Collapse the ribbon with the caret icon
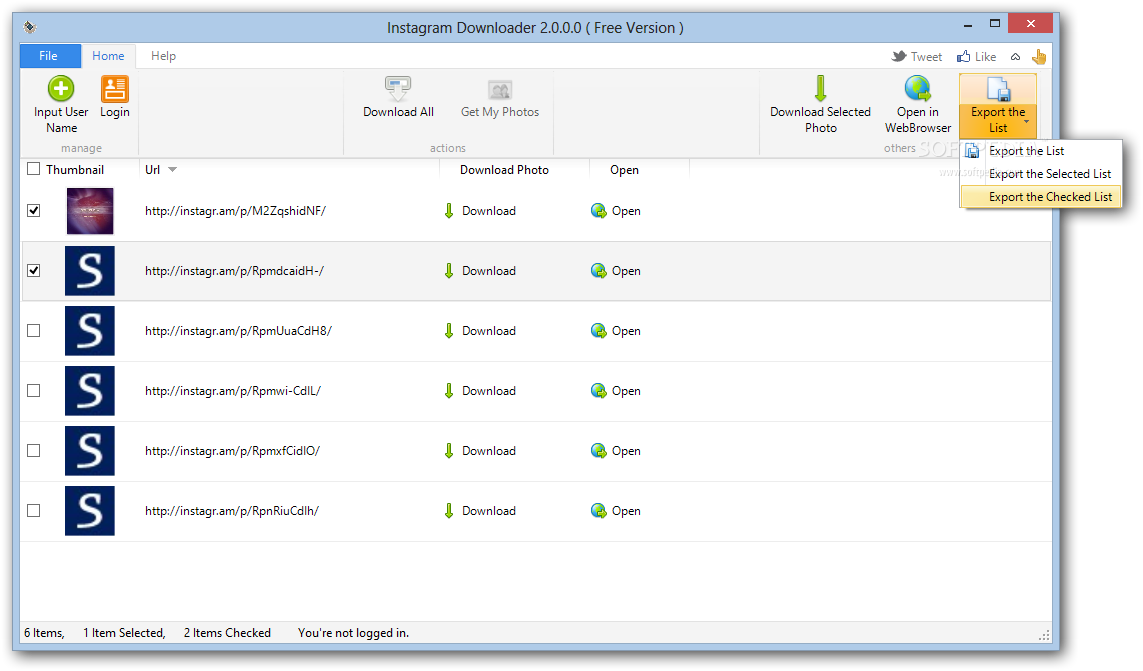The height and width of the screenshot is (671, 1143). pyautogui.click(x=1015, y=57)
